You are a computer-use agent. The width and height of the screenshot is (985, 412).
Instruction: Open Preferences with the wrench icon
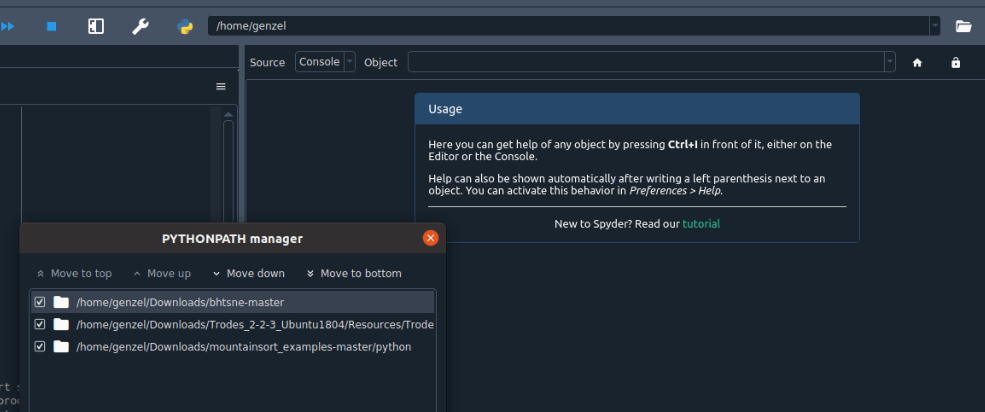pos(140,26)
